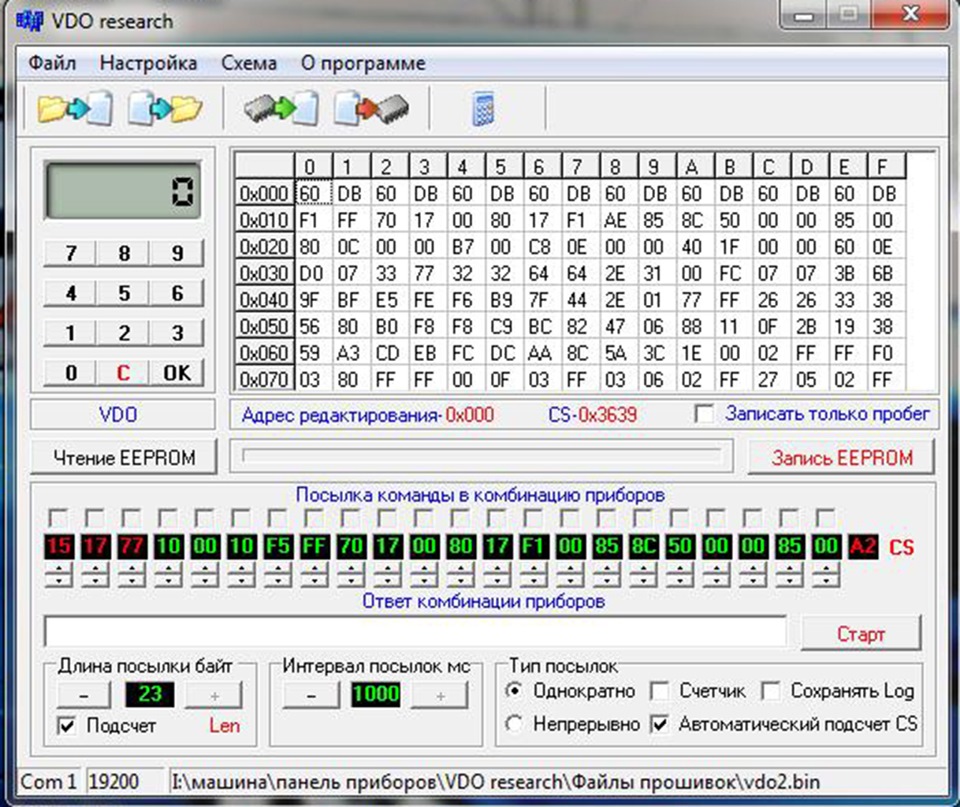960x807 pixels.
Task: Click the stepper under byte F5
Action: point(277,575)
